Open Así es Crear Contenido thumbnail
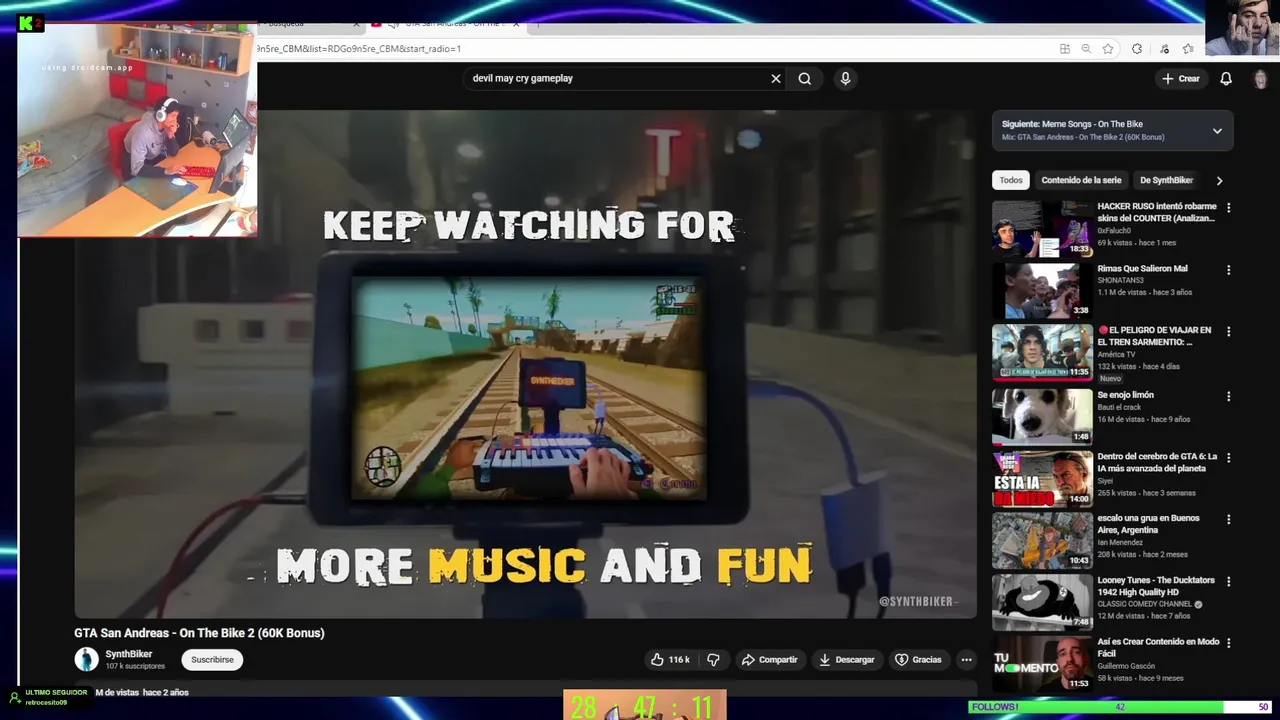Image resolution: width=1280 pixels, height=720 pixels. (x=1042, y=663)
